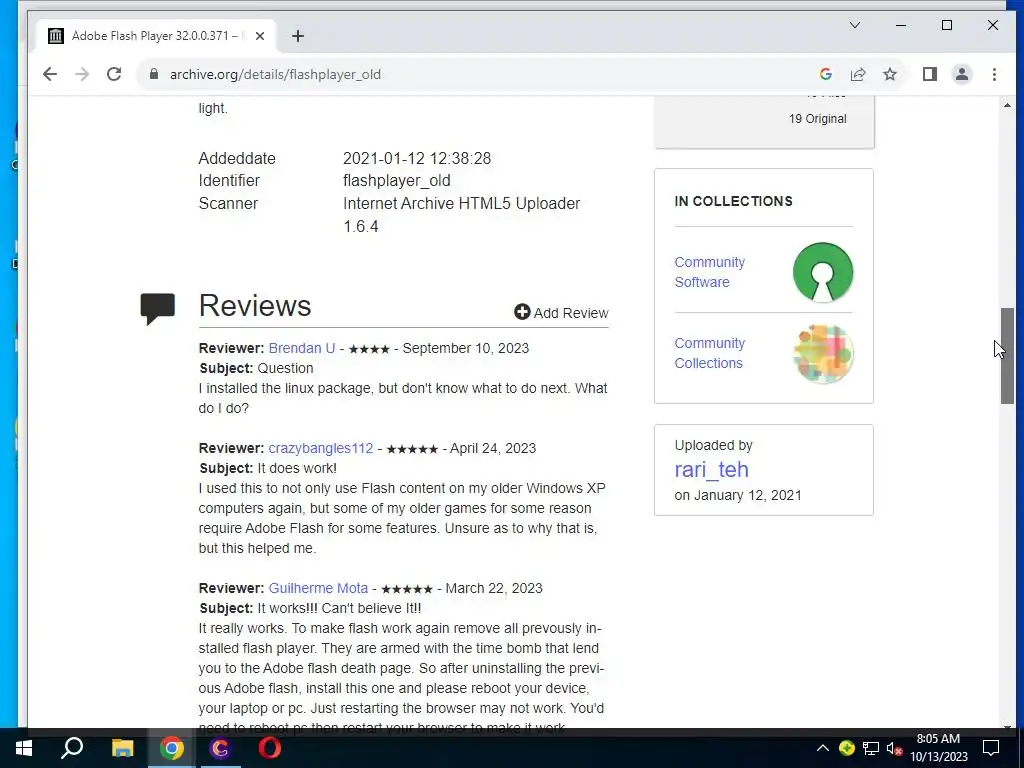Click the muted volume tray icon

coord(894,748)
